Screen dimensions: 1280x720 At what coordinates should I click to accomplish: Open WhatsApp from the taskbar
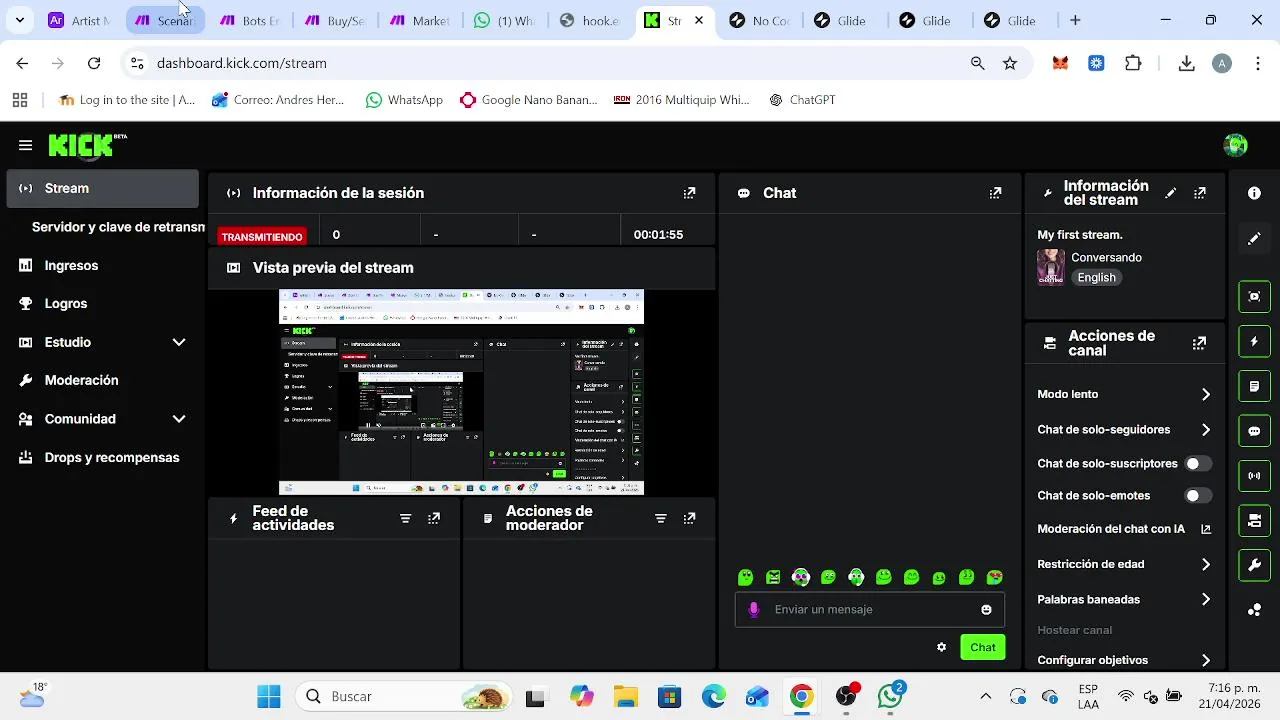click(x=890, y=696)
